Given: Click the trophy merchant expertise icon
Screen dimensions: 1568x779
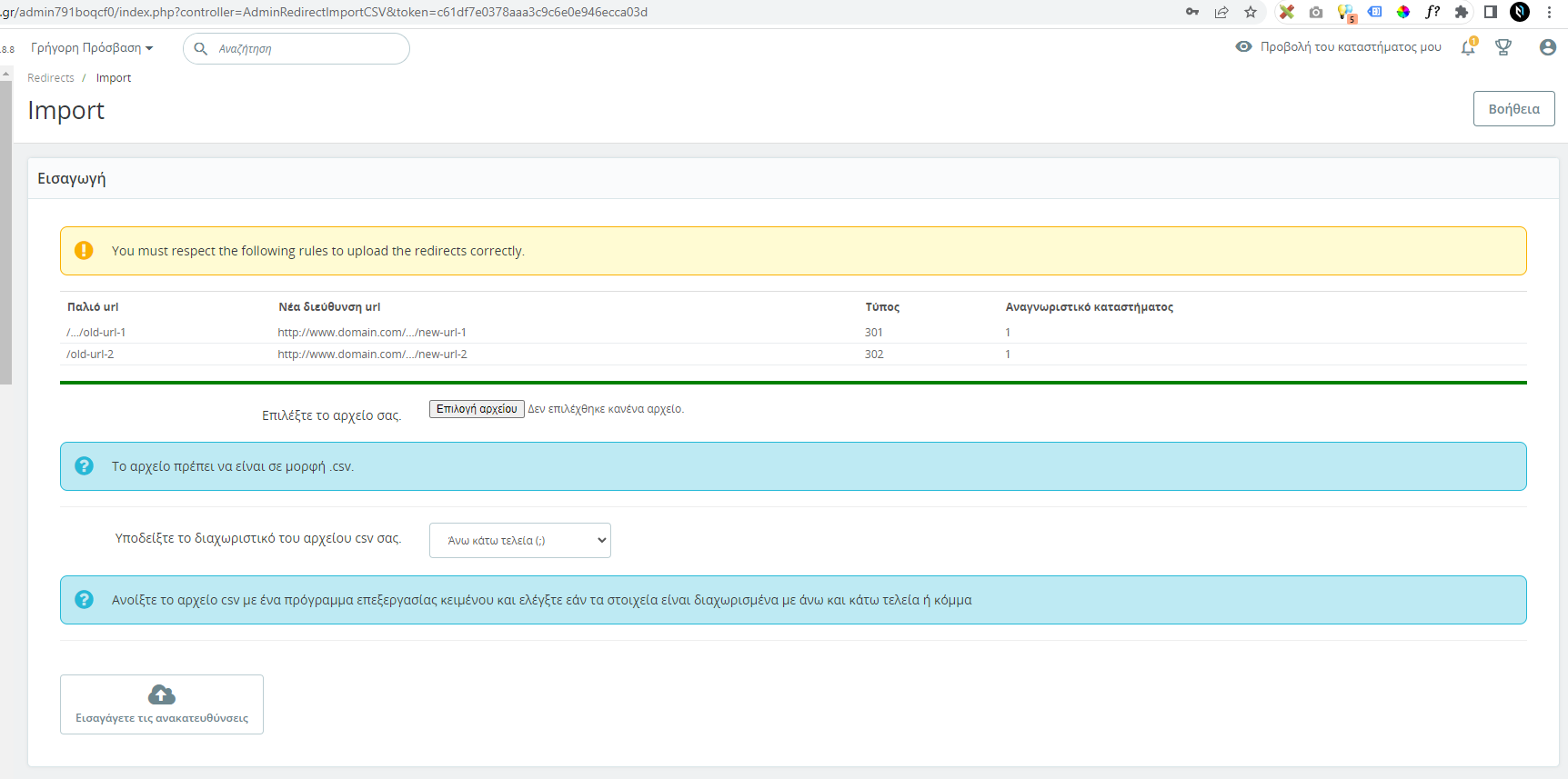Looking at the screenshot, I should [x=1503, y=47].
